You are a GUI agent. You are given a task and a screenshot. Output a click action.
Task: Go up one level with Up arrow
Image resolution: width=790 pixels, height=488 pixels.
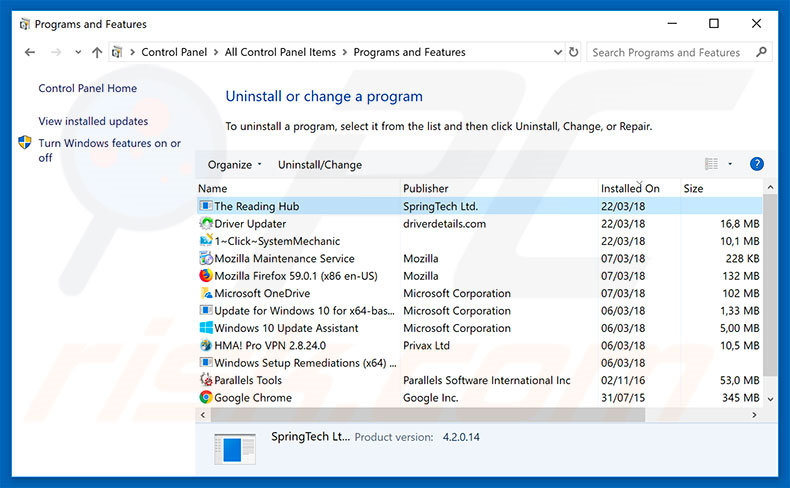(x=97, y=52)
